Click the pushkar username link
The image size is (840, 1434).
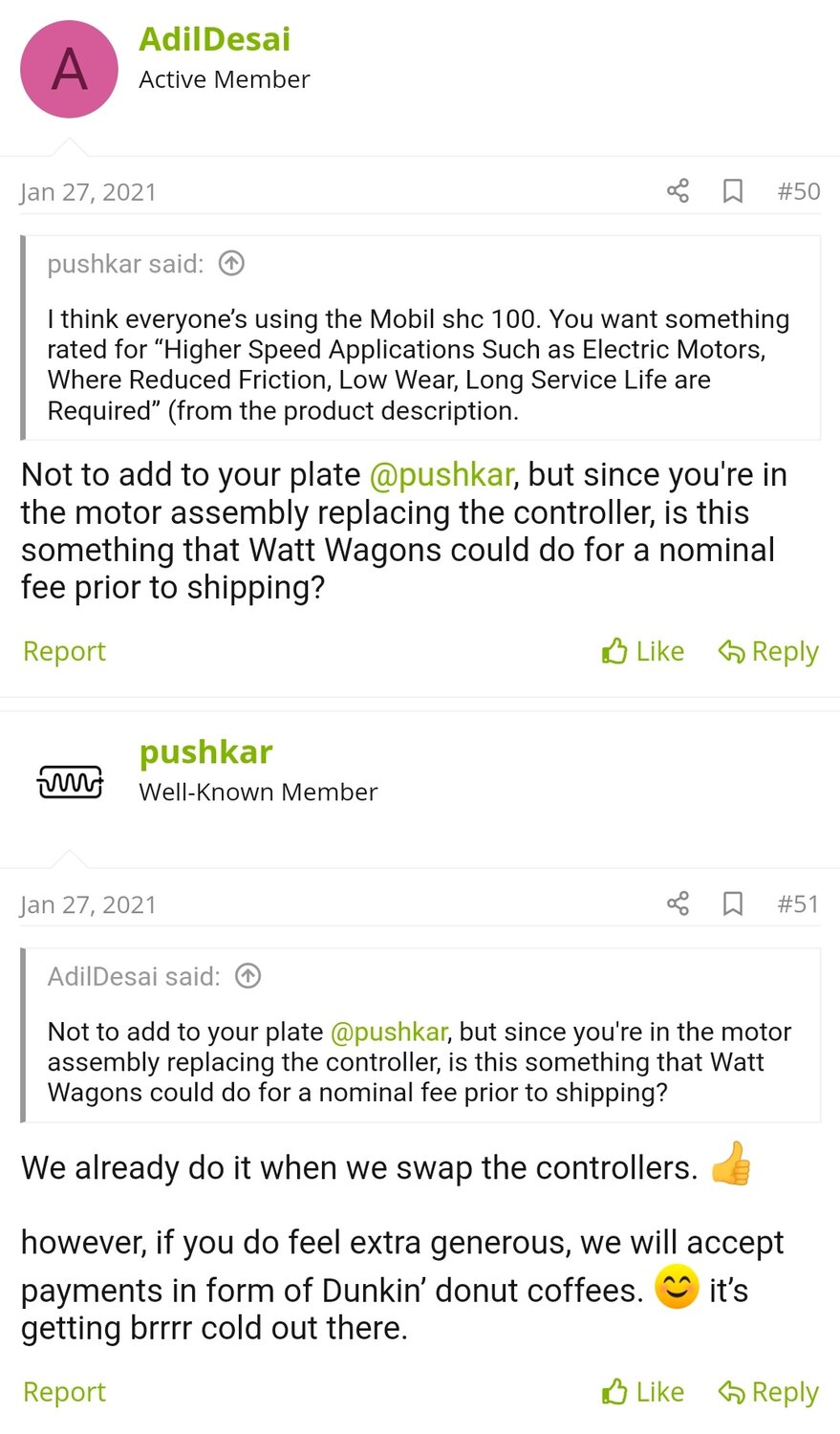click(x=205, y=752)
